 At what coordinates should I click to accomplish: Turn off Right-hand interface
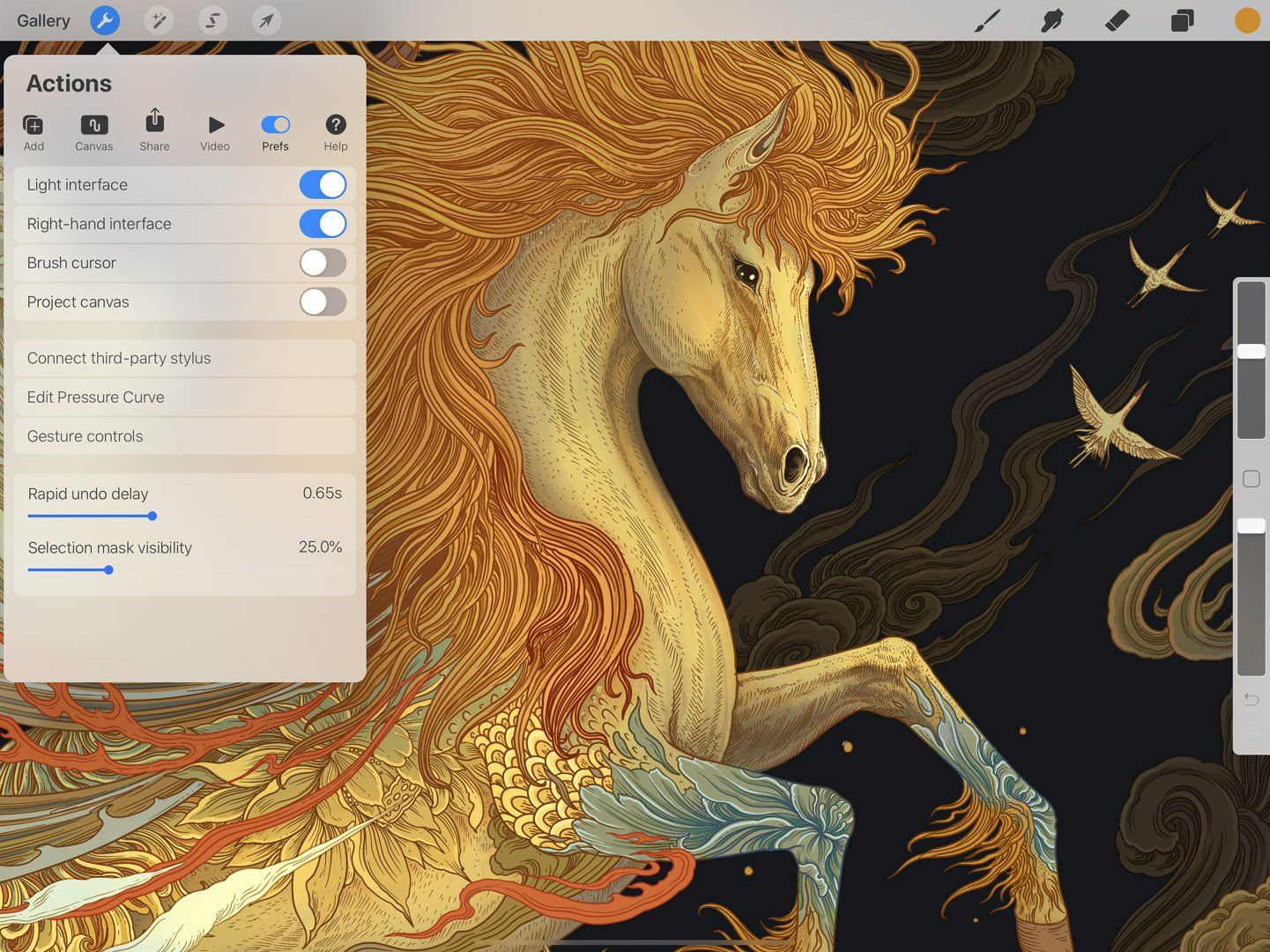[323, 223]
